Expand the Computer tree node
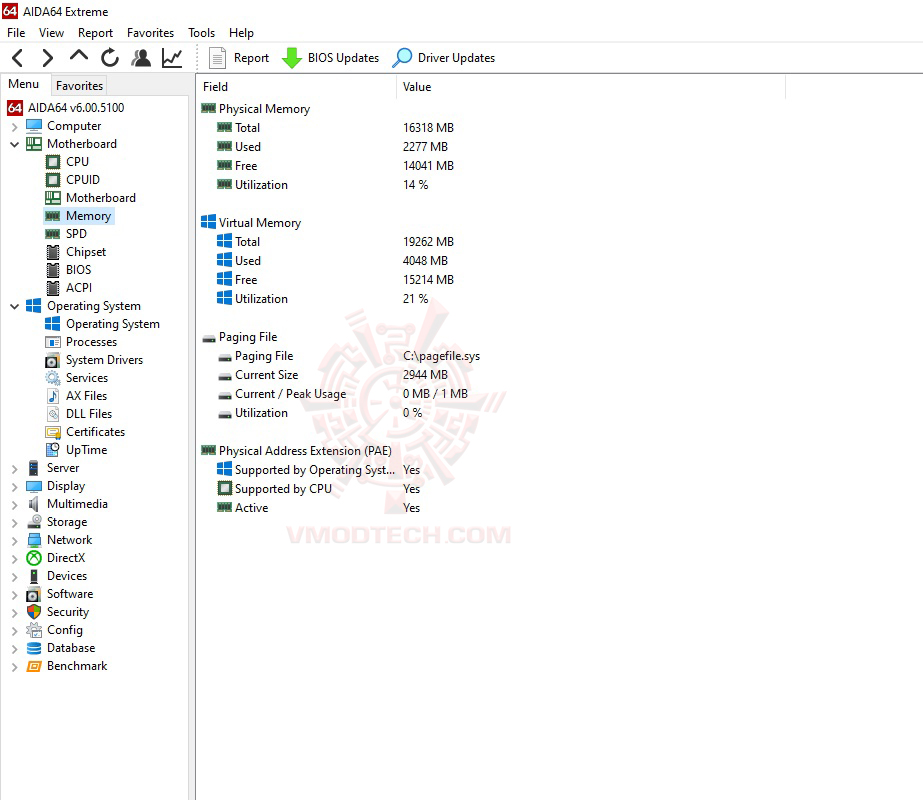The height and width of the screenshot is (800, 923). [x=15, y=127]
